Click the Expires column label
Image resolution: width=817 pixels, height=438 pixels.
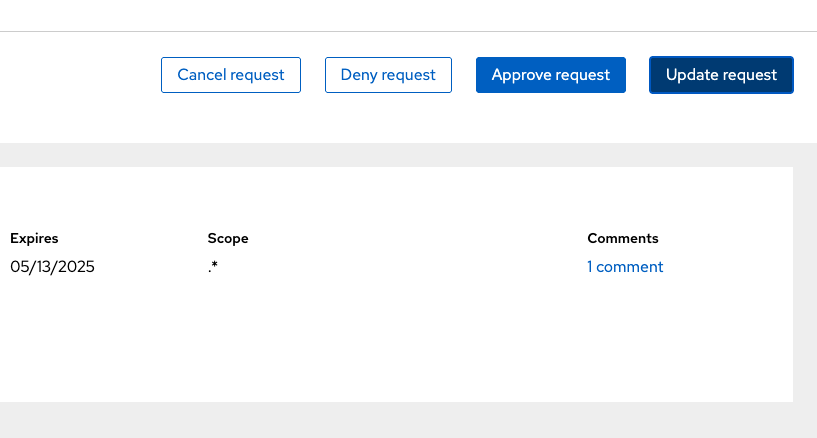click(34, 239)
